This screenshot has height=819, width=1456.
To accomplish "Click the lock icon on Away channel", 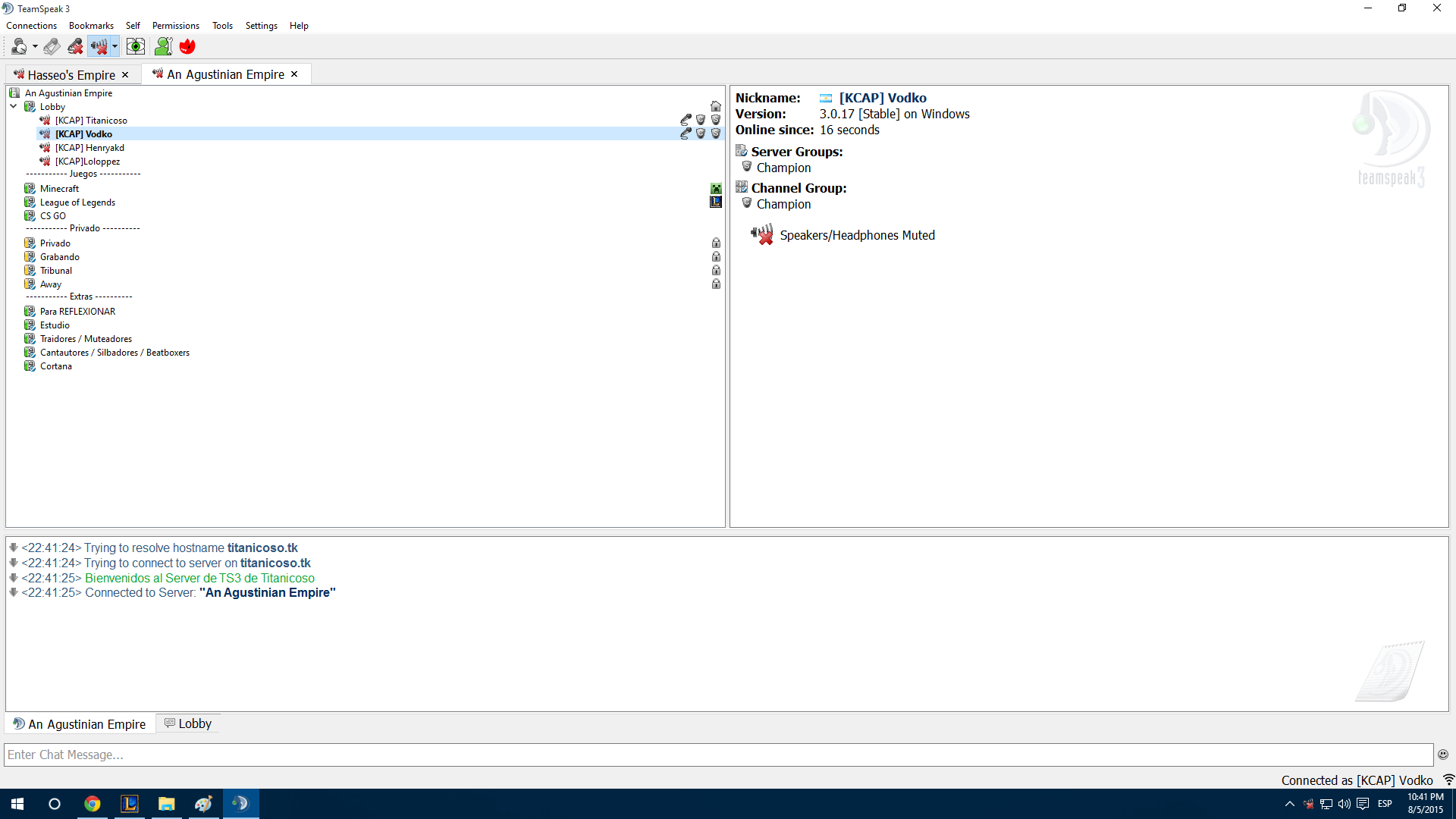I will point(716,284).
